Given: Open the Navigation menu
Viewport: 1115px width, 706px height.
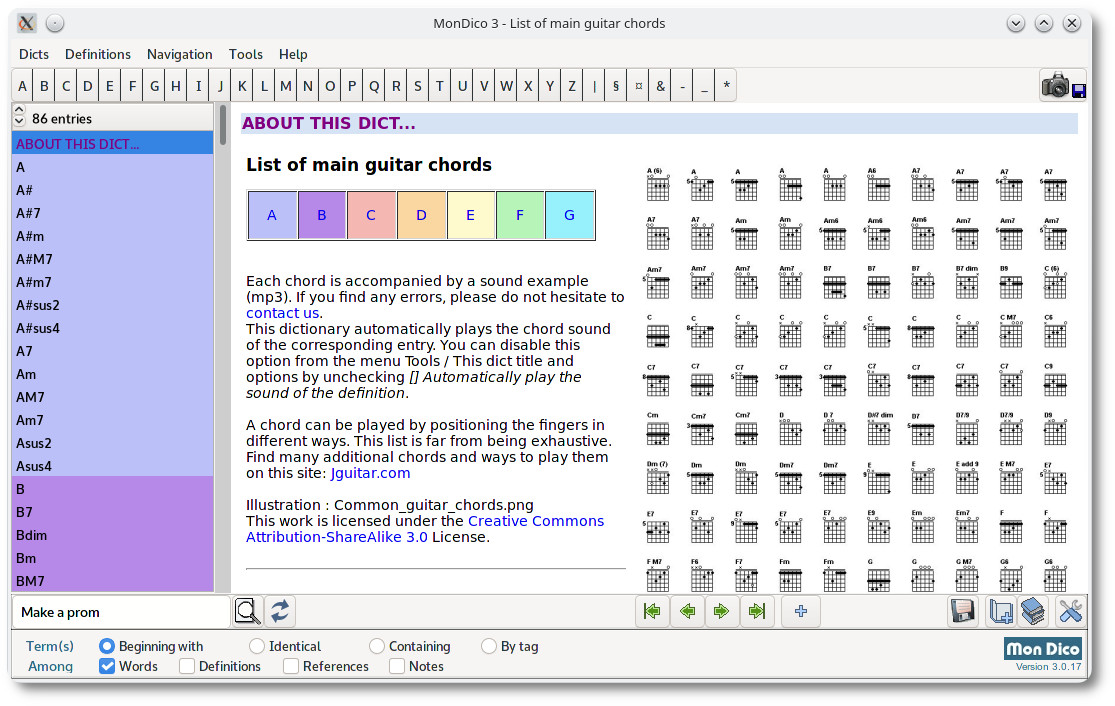Looking at the screenshot, I should coord(180,54).
